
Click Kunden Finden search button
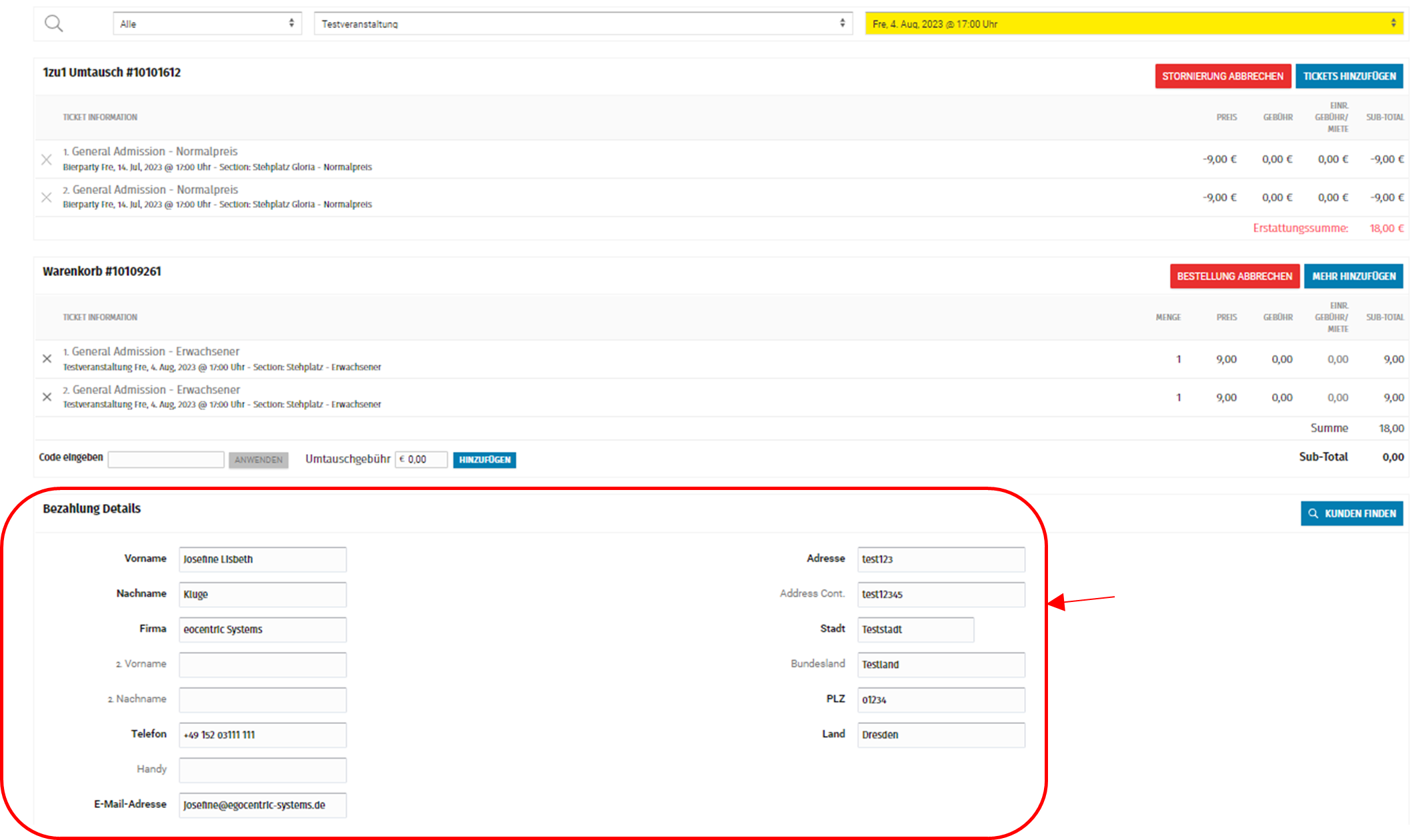[1351, 513]
